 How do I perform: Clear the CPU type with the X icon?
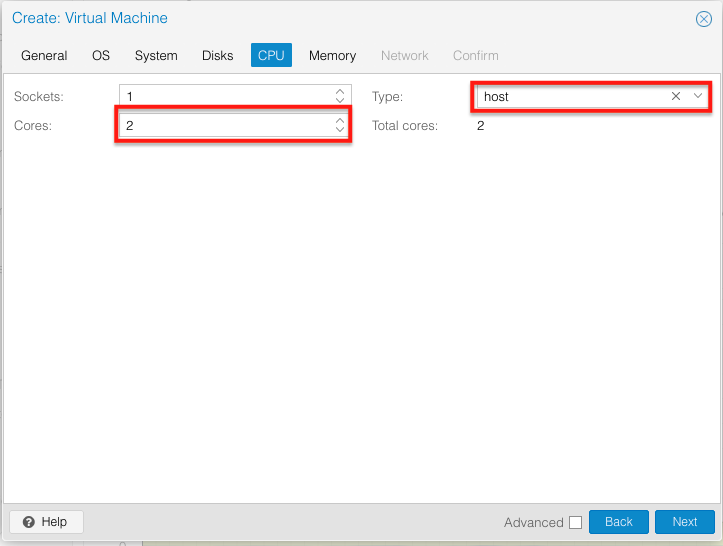coord(676,96)
